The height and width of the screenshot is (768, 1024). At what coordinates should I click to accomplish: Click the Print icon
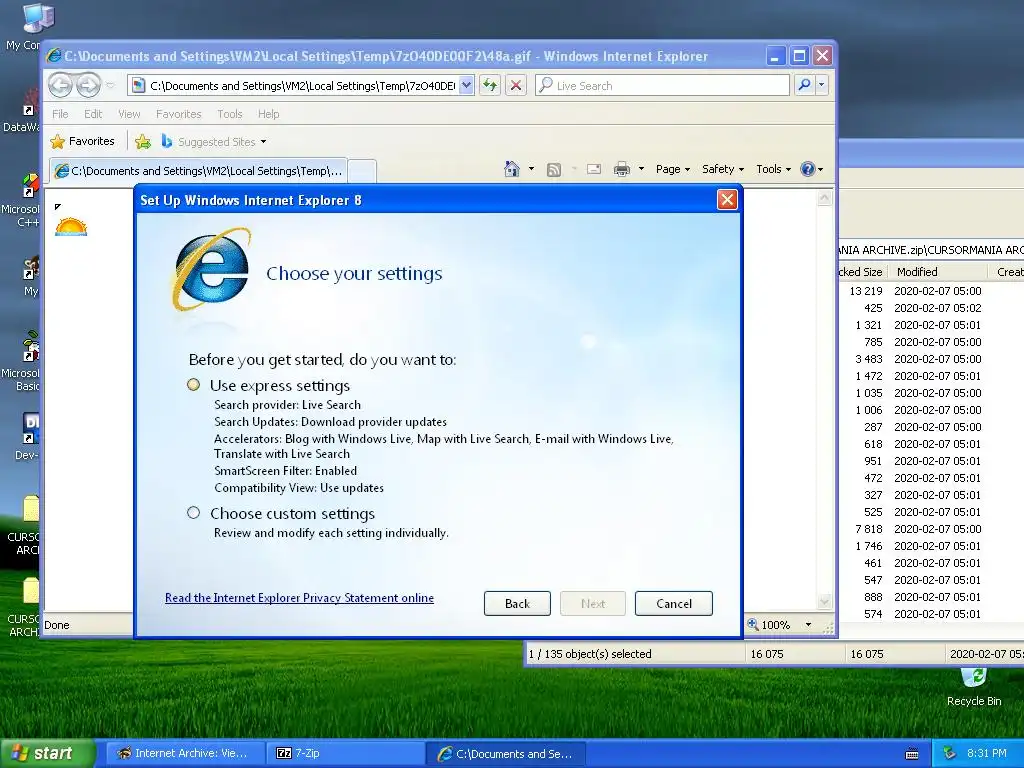622,170
